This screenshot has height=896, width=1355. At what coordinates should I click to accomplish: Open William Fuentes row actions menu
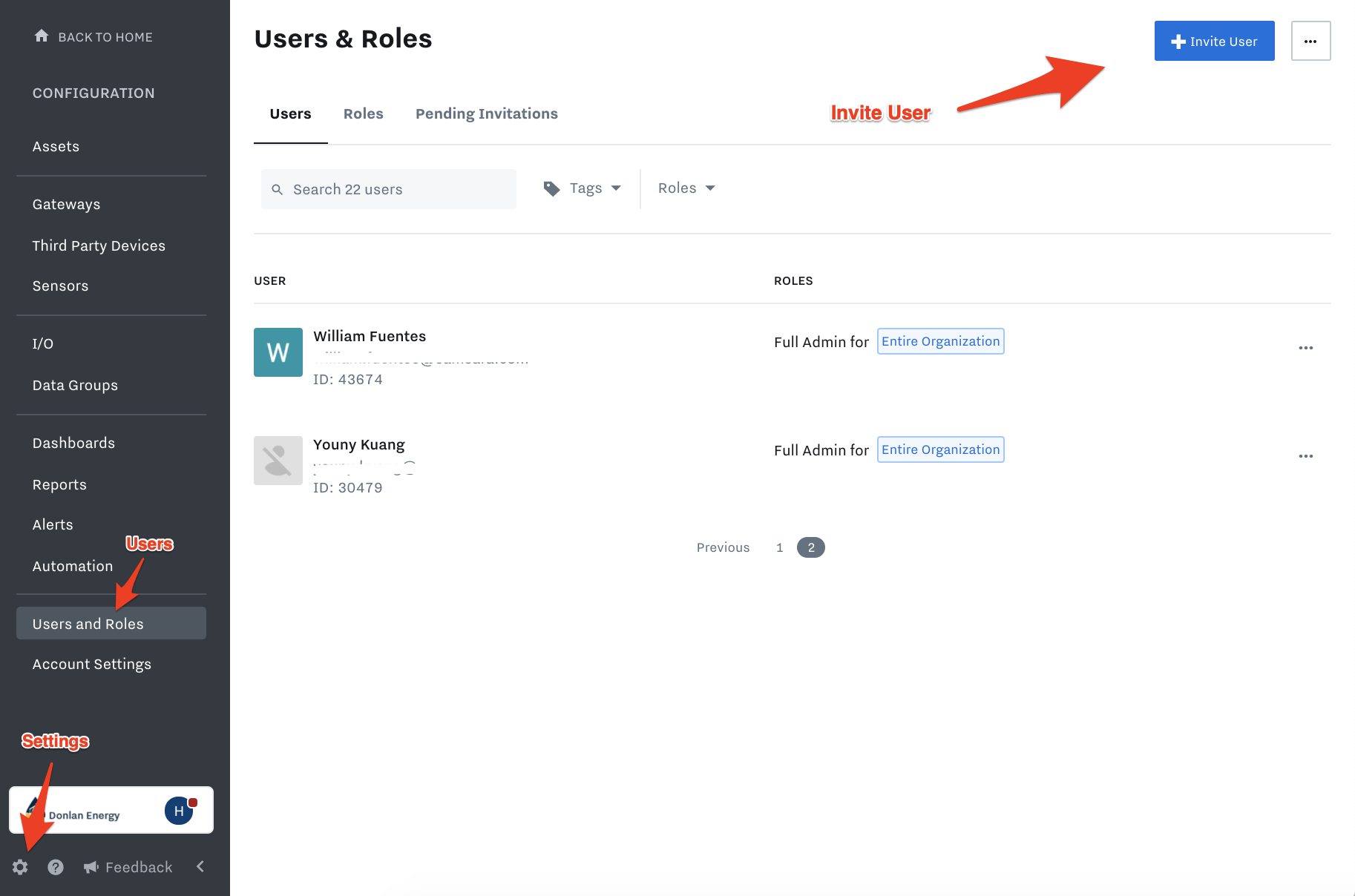pyautogui.click(x=1306, y=348)
